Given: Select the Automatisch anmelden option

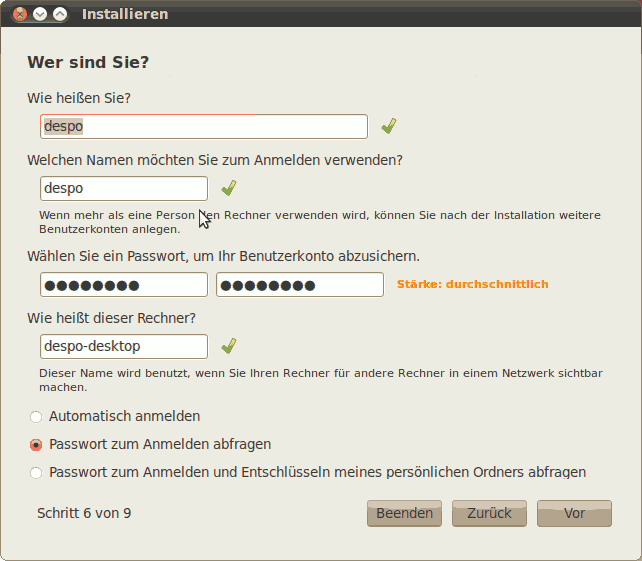Looking at the screenshot, I should [36, 416].
